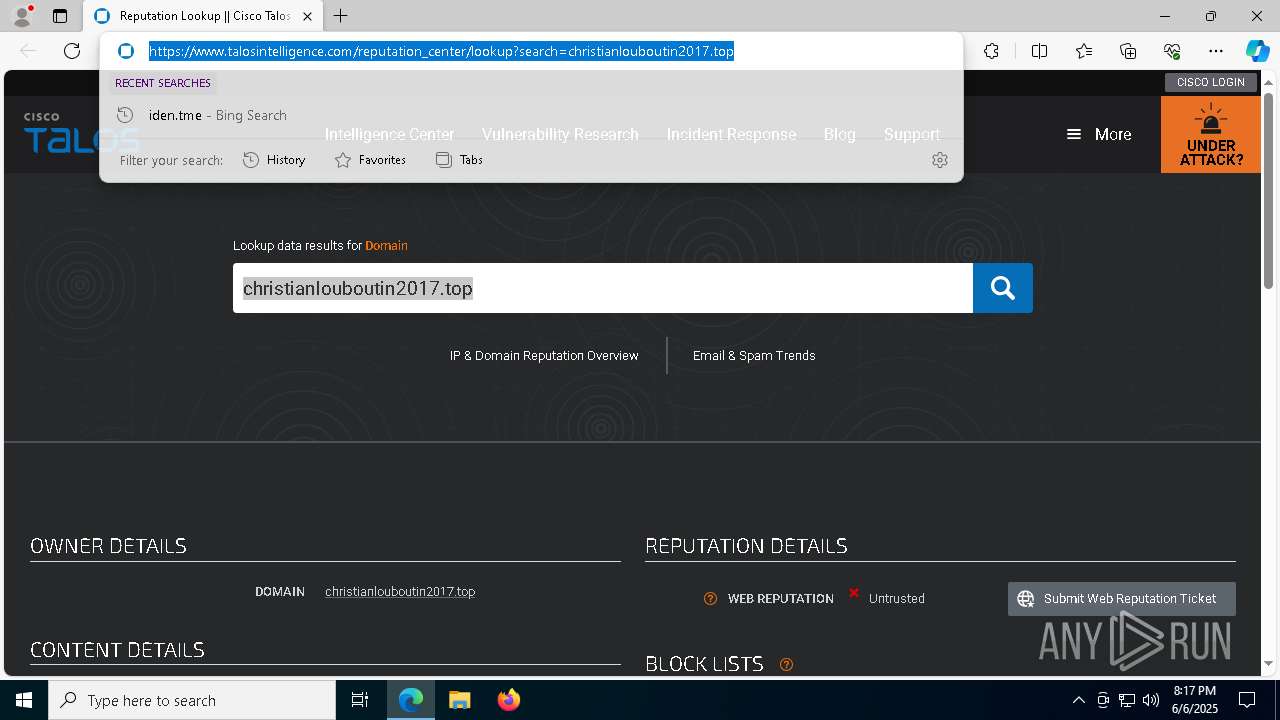This screenshot has width=1280, height=720.
Task: Open the Copilot sidebar icon
Action: [x=1257, y=51]
